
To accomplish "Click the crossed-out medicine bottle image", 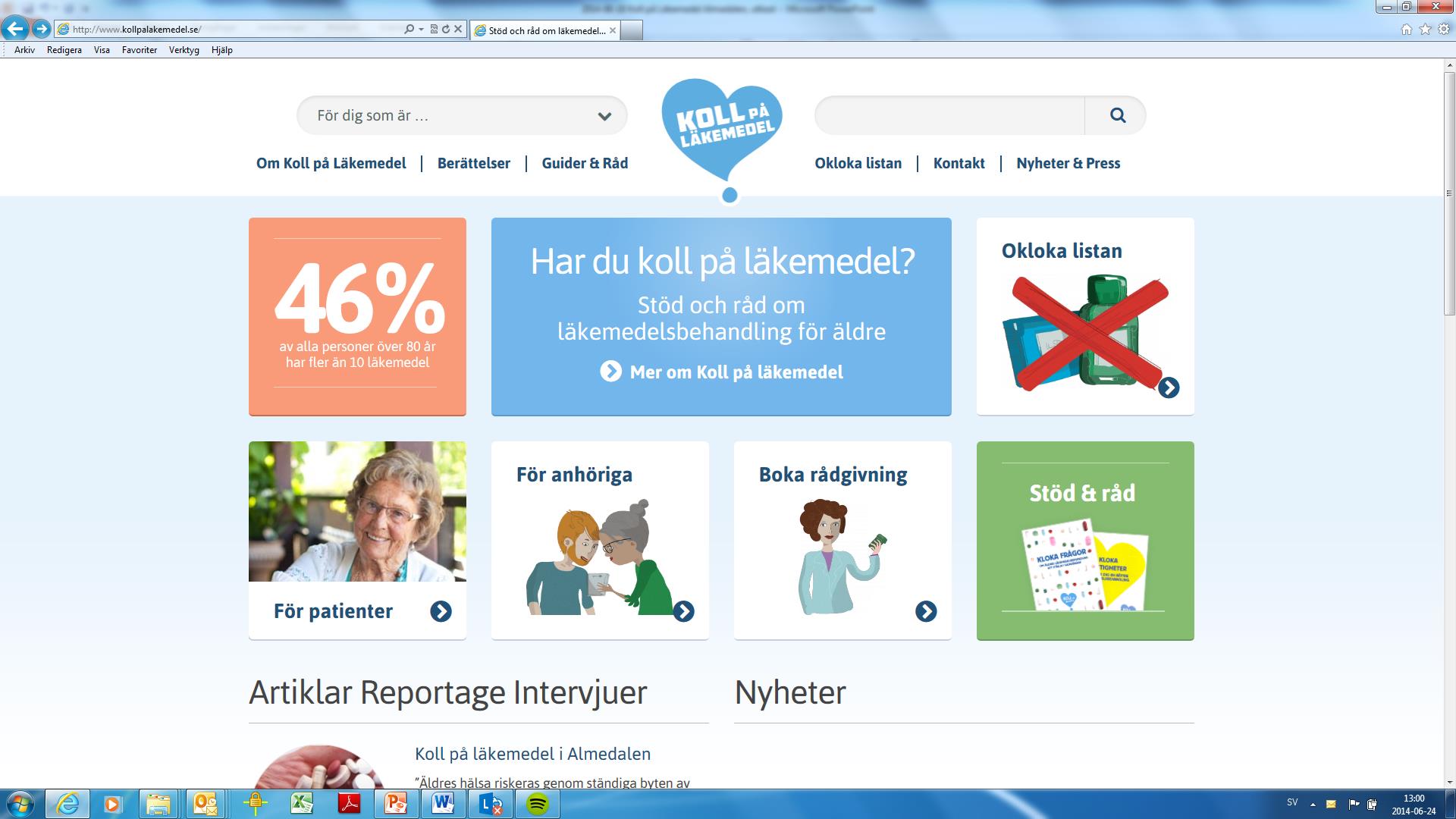I will pyautogui.click(x=1085, y=333).
